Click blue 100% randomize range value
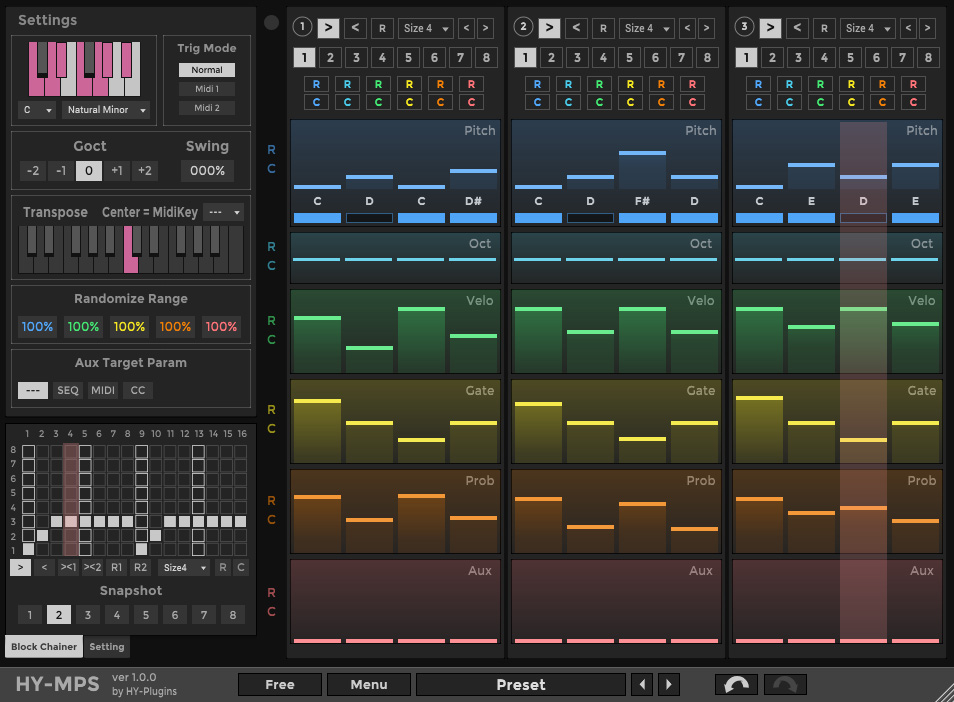 tap(37, 327)
